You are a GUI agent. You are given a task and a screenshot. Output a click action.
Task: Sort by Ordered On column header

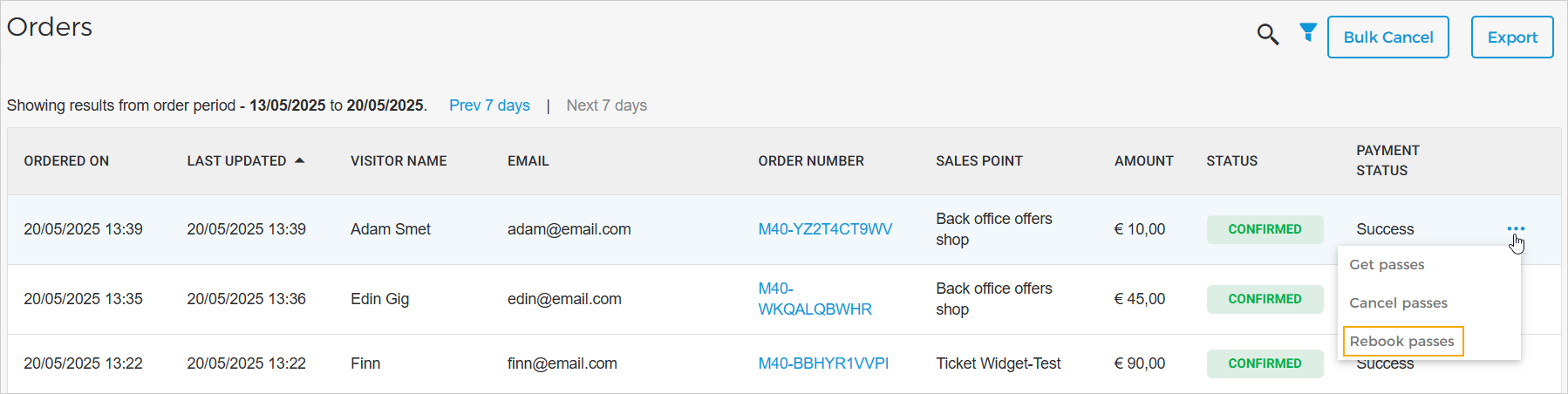coord(66,161)
